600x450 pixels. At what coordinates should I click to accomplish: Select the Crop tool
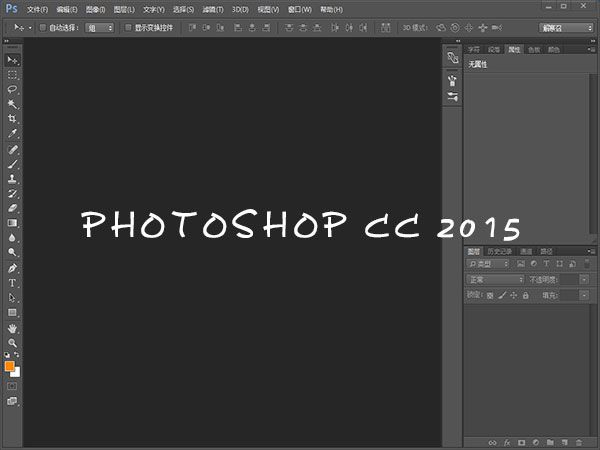point(12,118)
